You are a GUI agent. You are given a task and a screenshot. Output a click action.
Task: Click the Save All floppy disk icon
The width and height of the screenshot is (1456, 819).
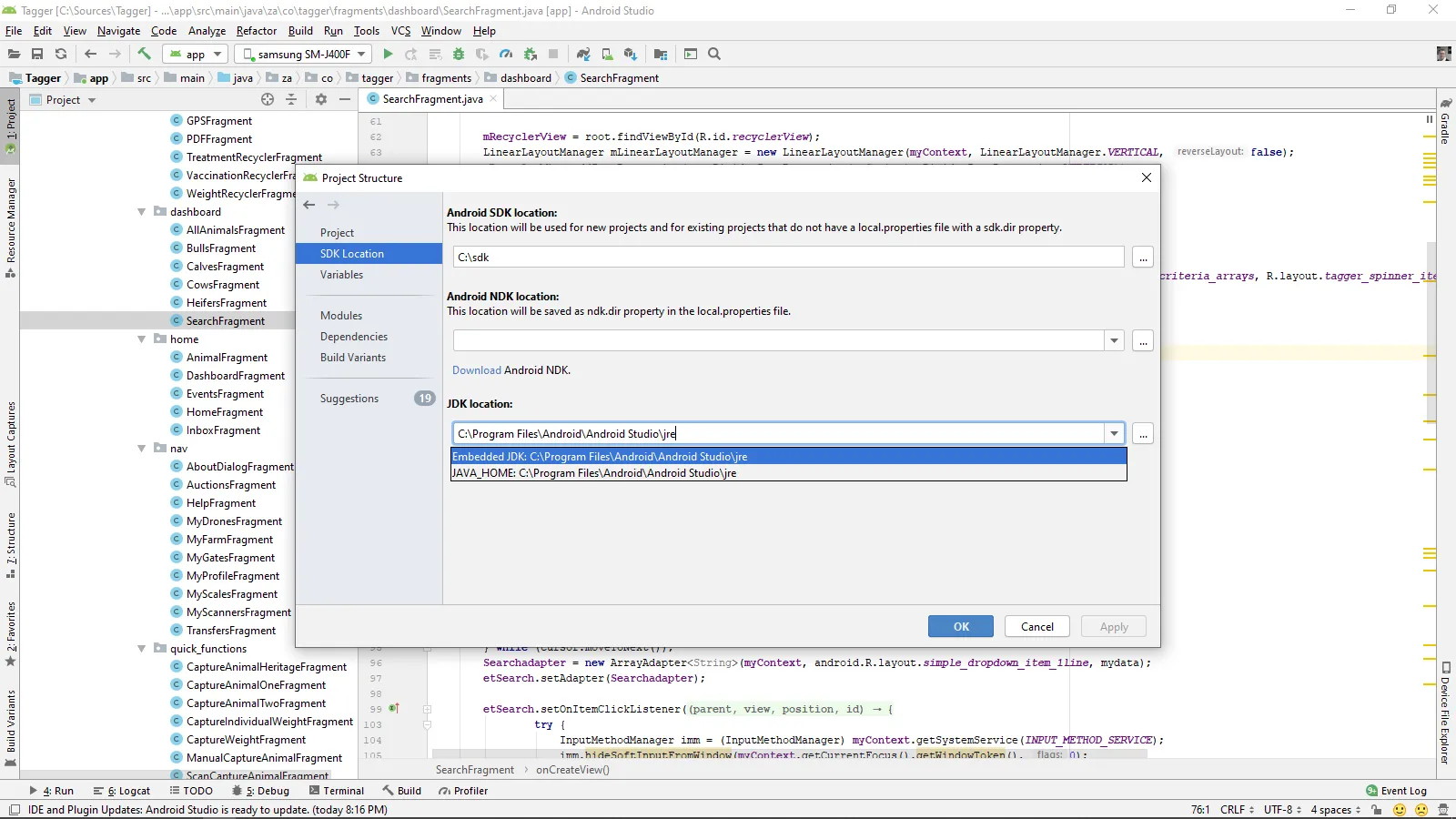click(x=37, y=55)
